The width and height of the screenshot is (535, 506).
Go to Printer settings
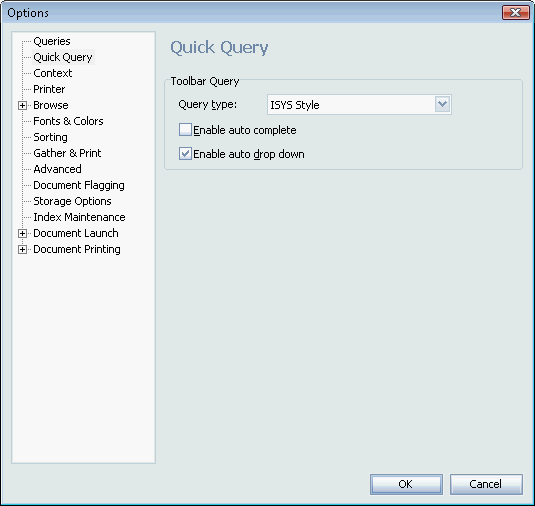(x=49, y=89)
